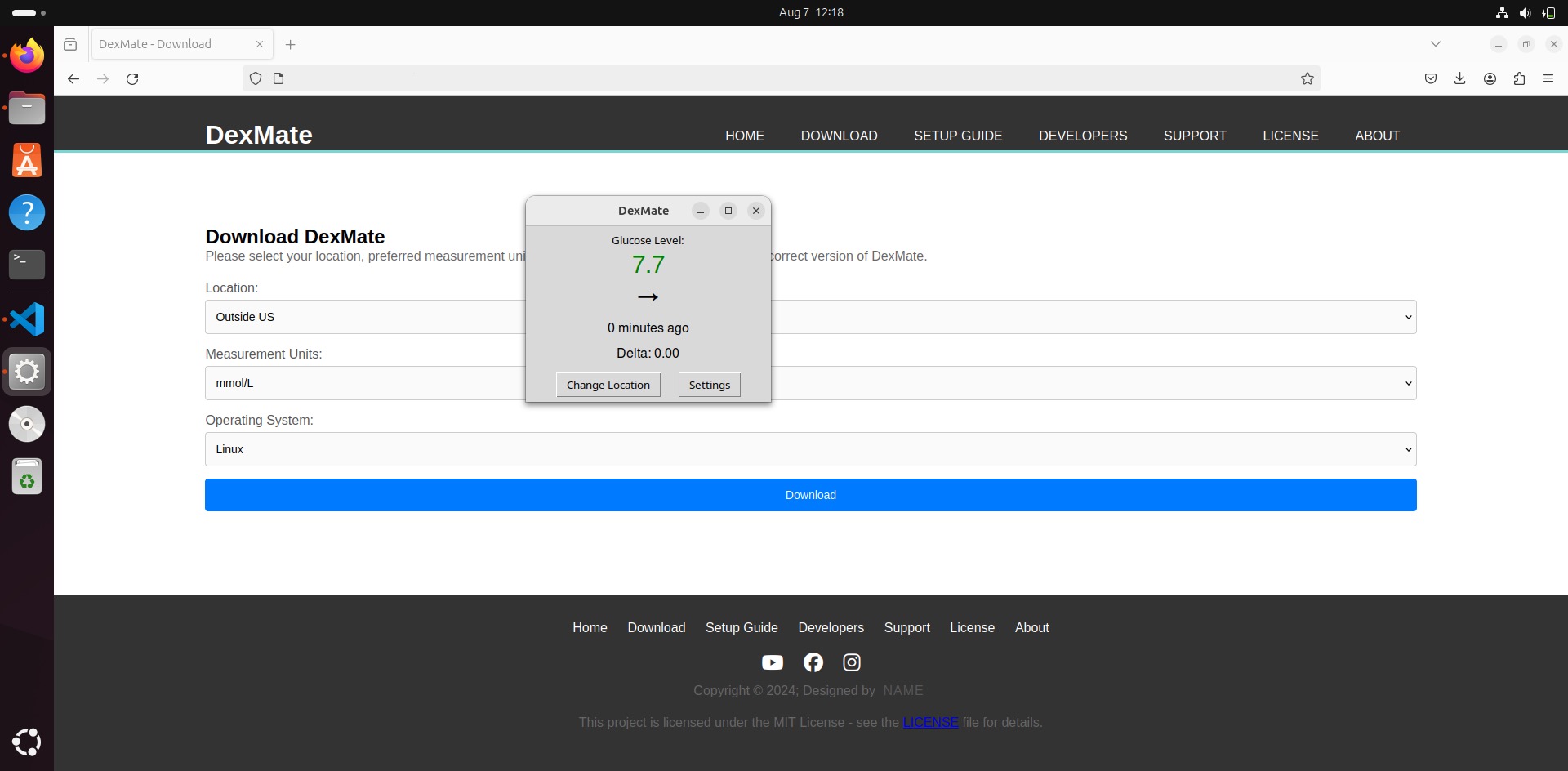
Task: Open Firefox from the Ubuntu dock
Action: (x=27, y=56)
